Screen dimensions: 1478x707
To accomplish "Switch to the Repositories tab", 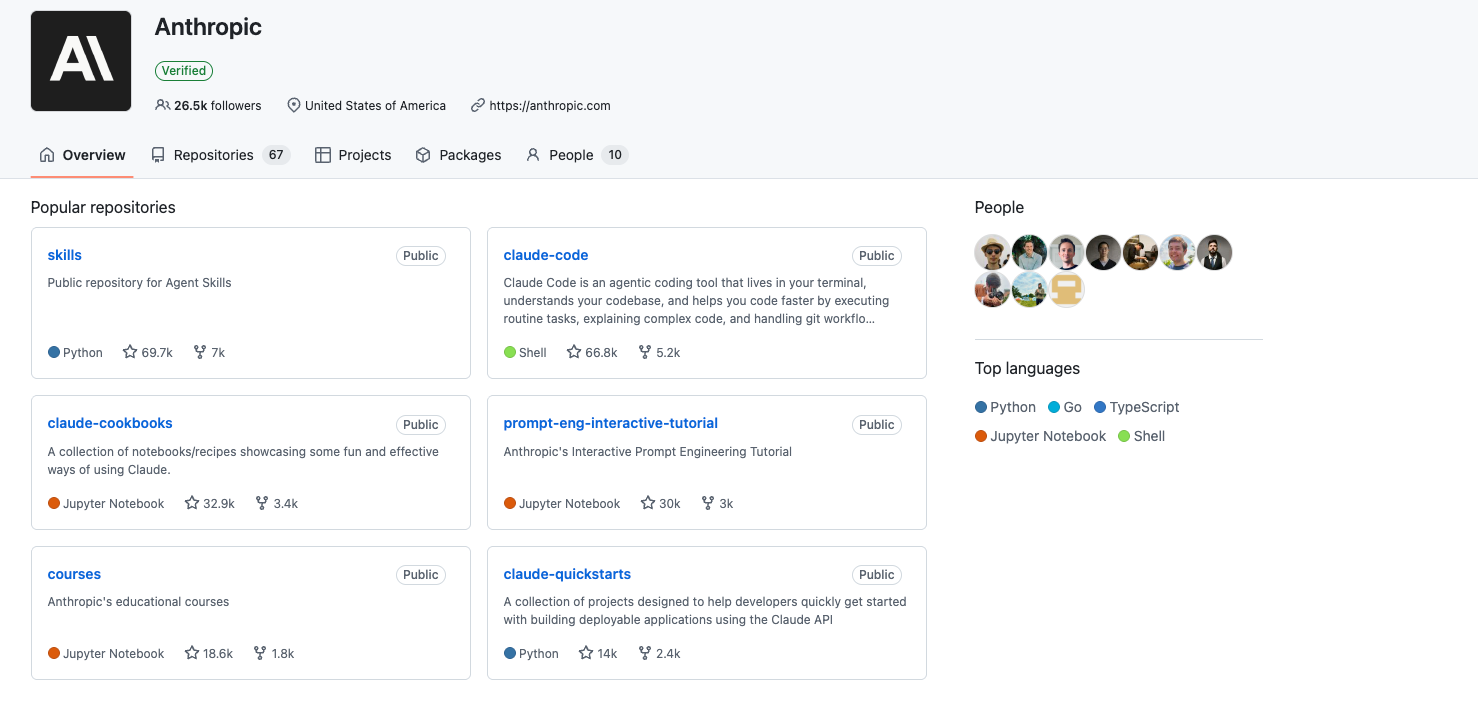I will click(220, 155).
